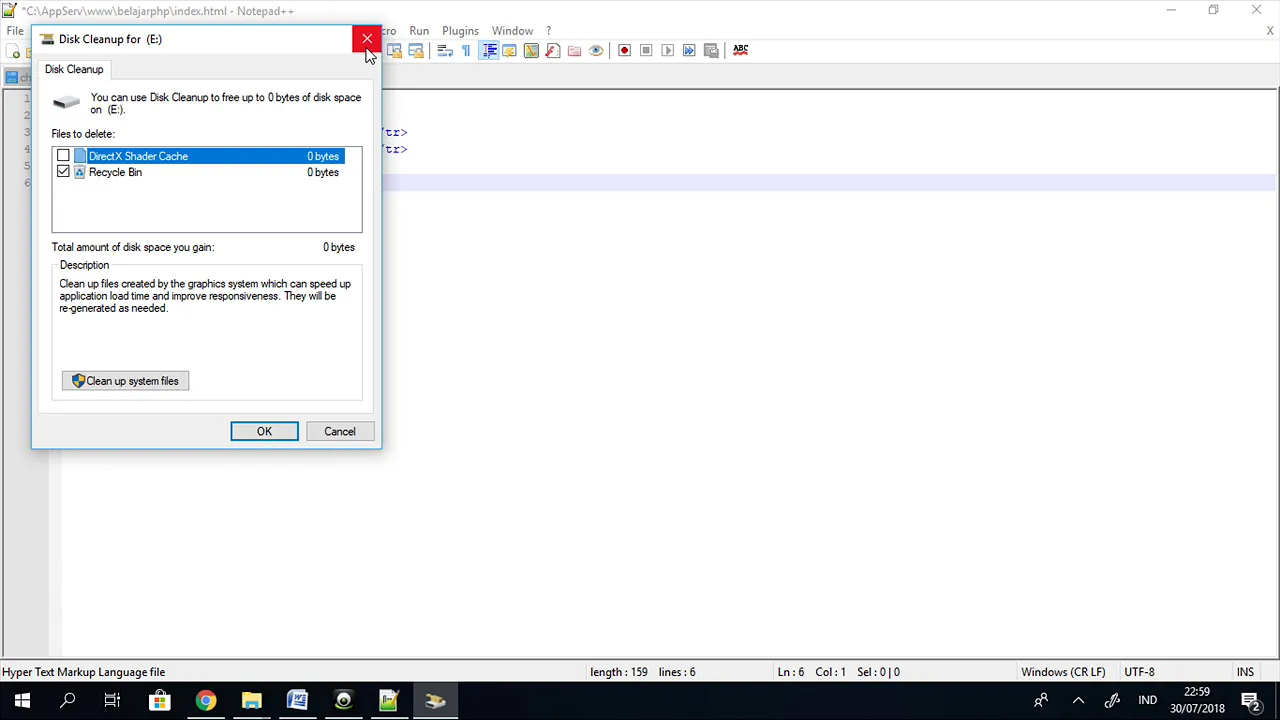Screen dimensions: 1280x720
Task: Confirm Disk Cleanup with OK
Action: [x=264, y=431]
